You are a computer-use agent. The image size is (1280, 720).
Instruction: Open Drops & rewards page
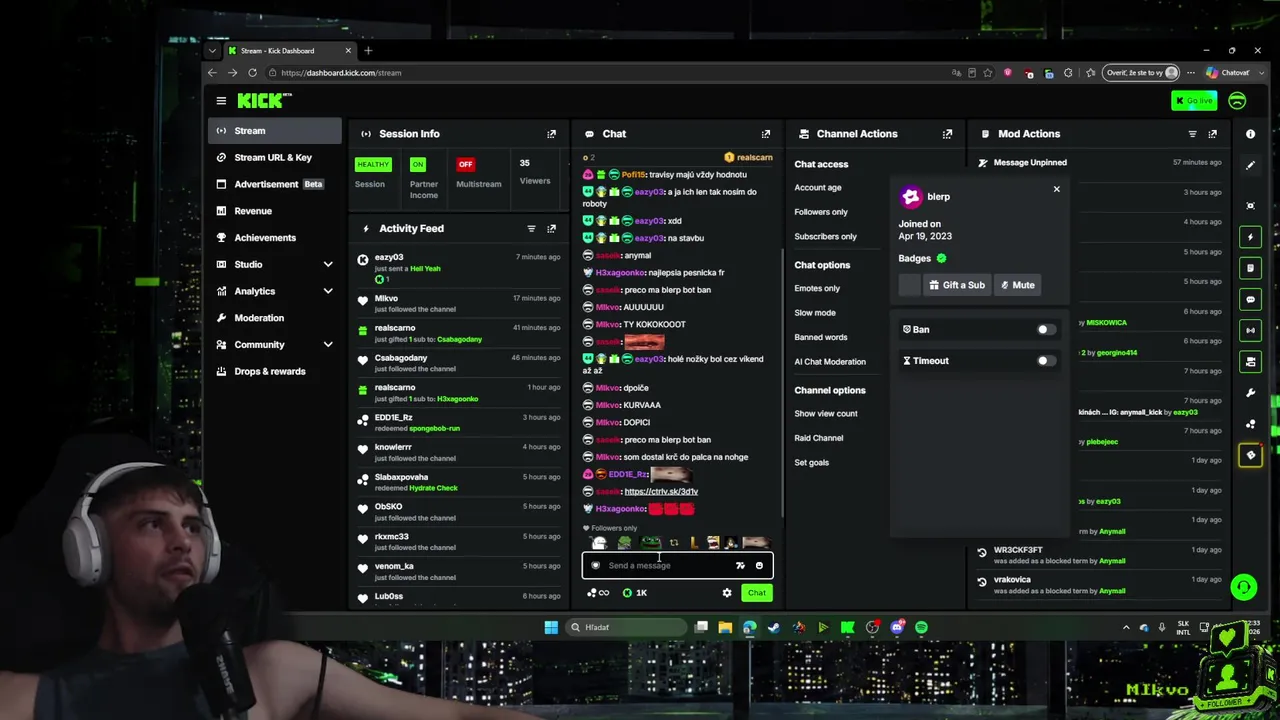click(x=275, y=372)
